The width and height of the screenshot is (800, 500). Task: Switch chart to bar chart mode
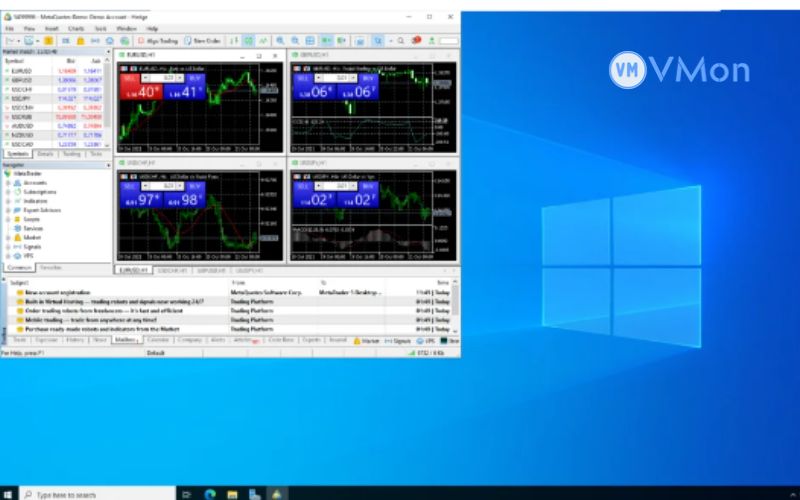point(234,41)
